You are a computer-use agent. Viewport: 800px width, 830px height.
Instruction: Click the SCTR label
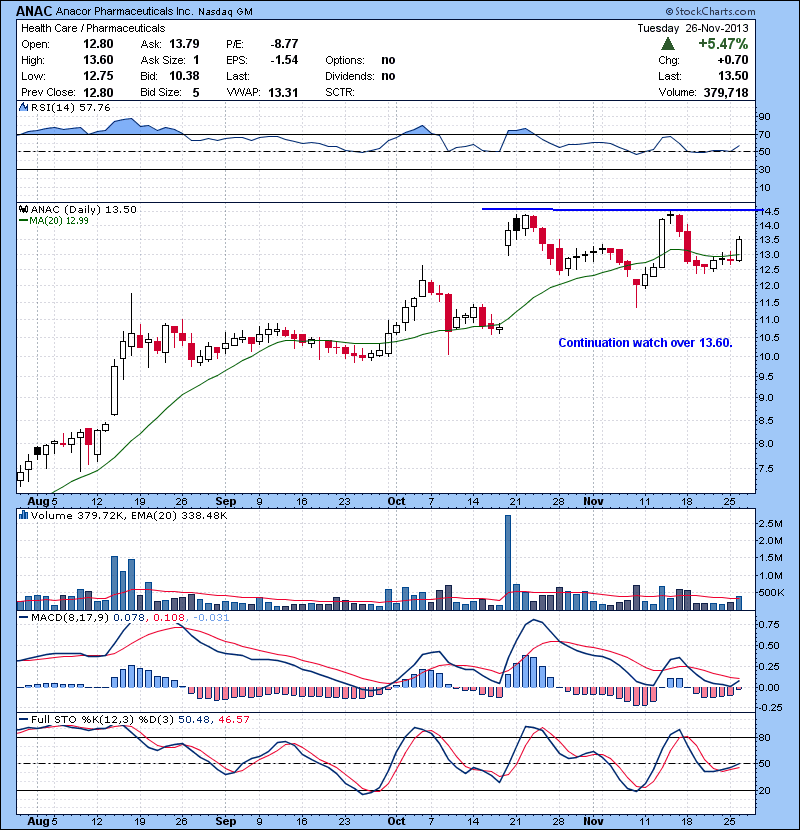point(340,93)
